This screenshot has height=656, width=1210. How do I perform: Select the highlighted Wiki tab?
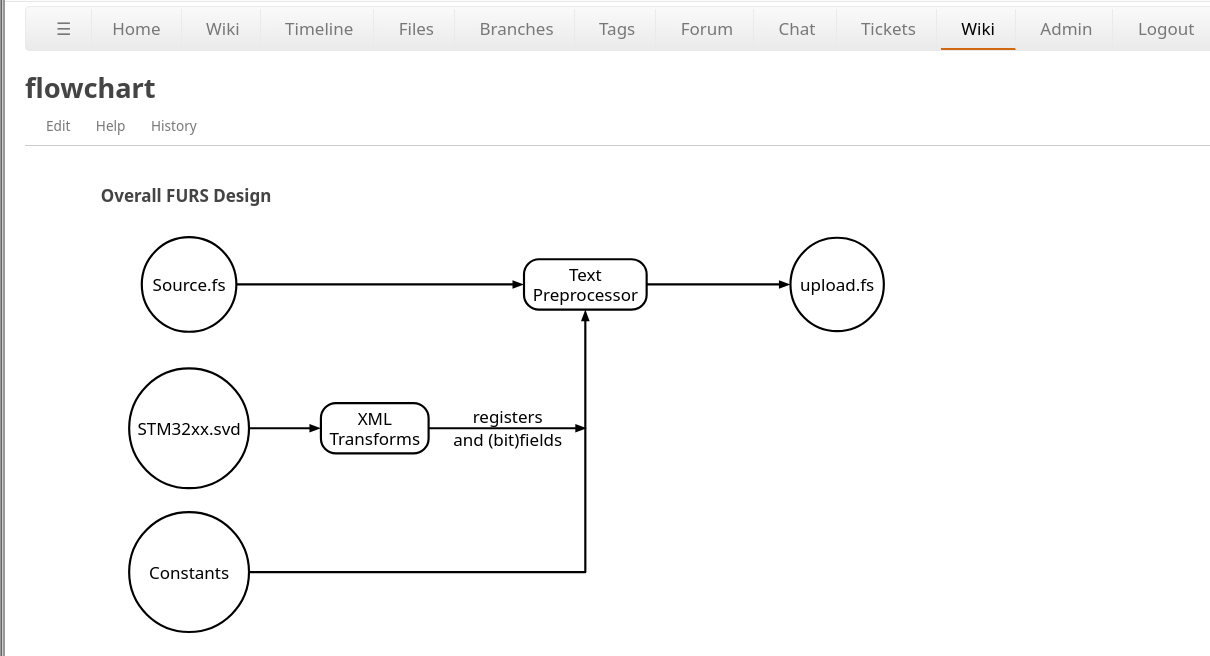tap(977, 29)
